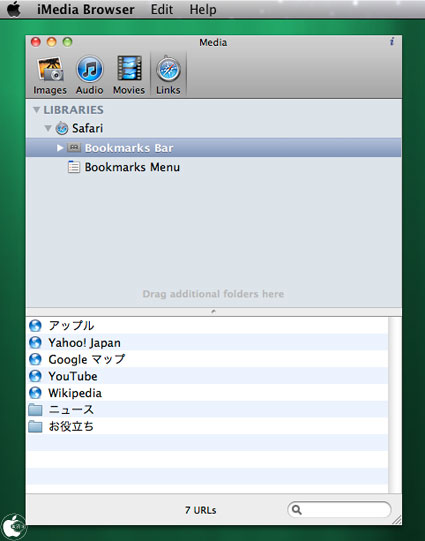The image size is (425, 541).
Task: Click the folder icon next to ニュース
Action: 35,410
